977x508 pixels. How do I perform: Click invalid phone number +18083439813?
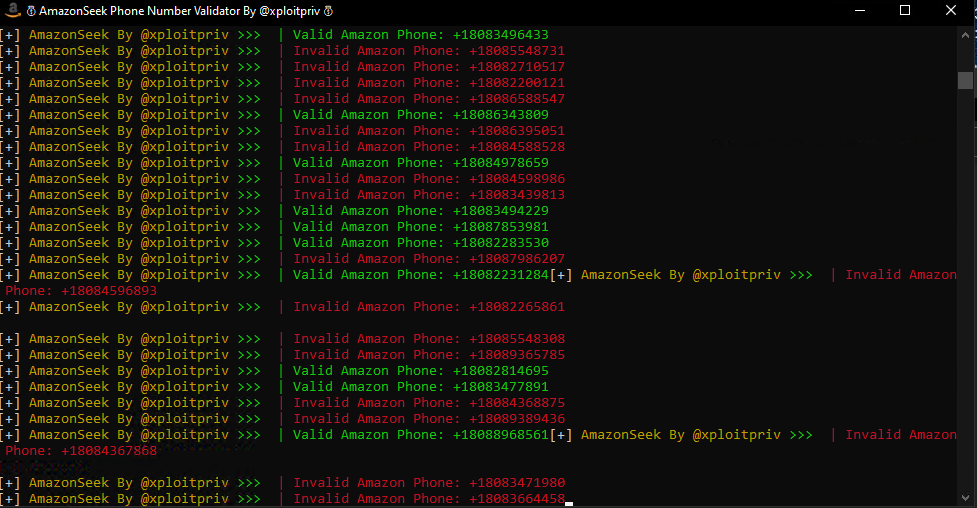click(516, 195)
